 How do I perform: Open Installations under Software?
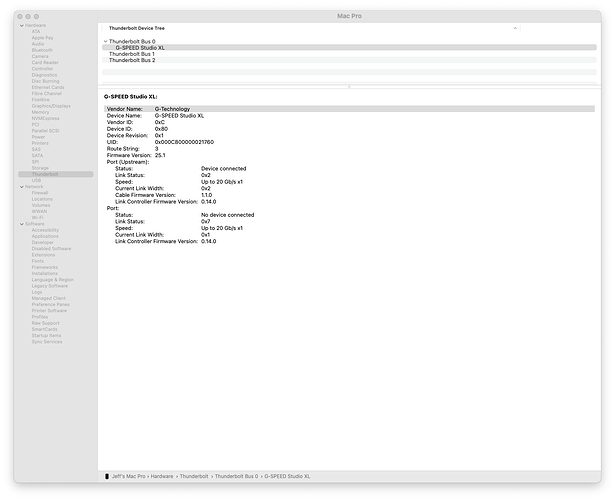pyautogui.click(x=45, y=274)
